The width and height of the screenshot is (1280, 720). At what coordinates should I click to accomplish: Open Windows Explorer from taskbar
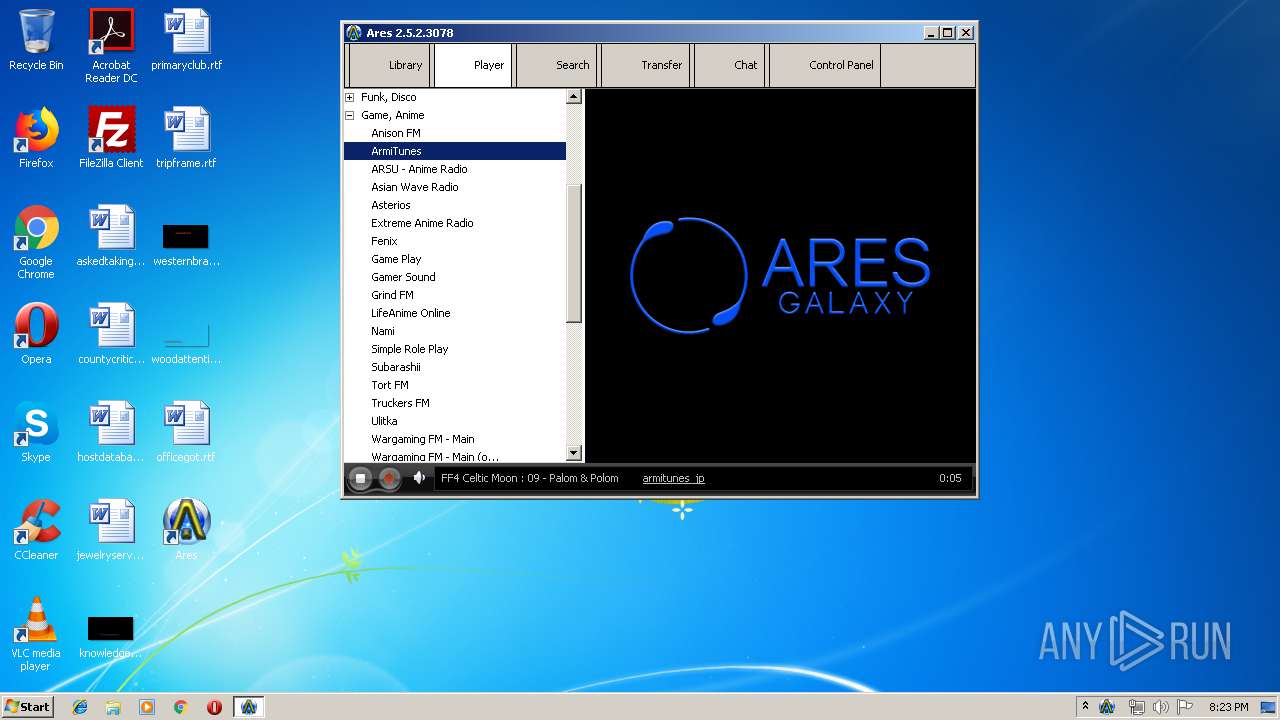tap(113, 706)
